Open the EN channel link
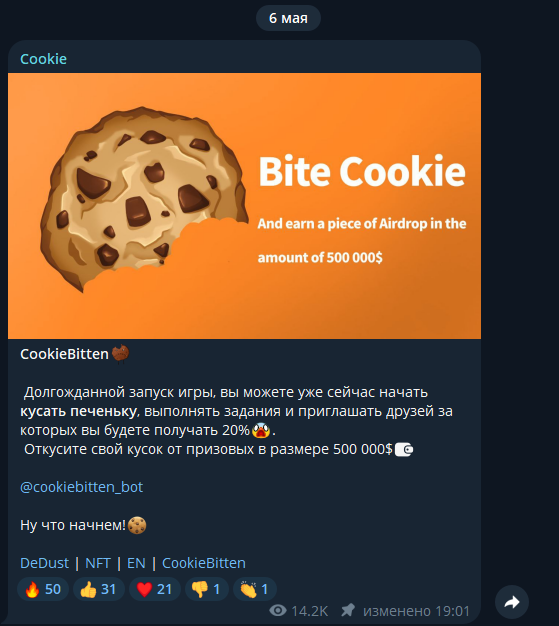The width and height of the screenshot is (559, 626). coord(136,563)
